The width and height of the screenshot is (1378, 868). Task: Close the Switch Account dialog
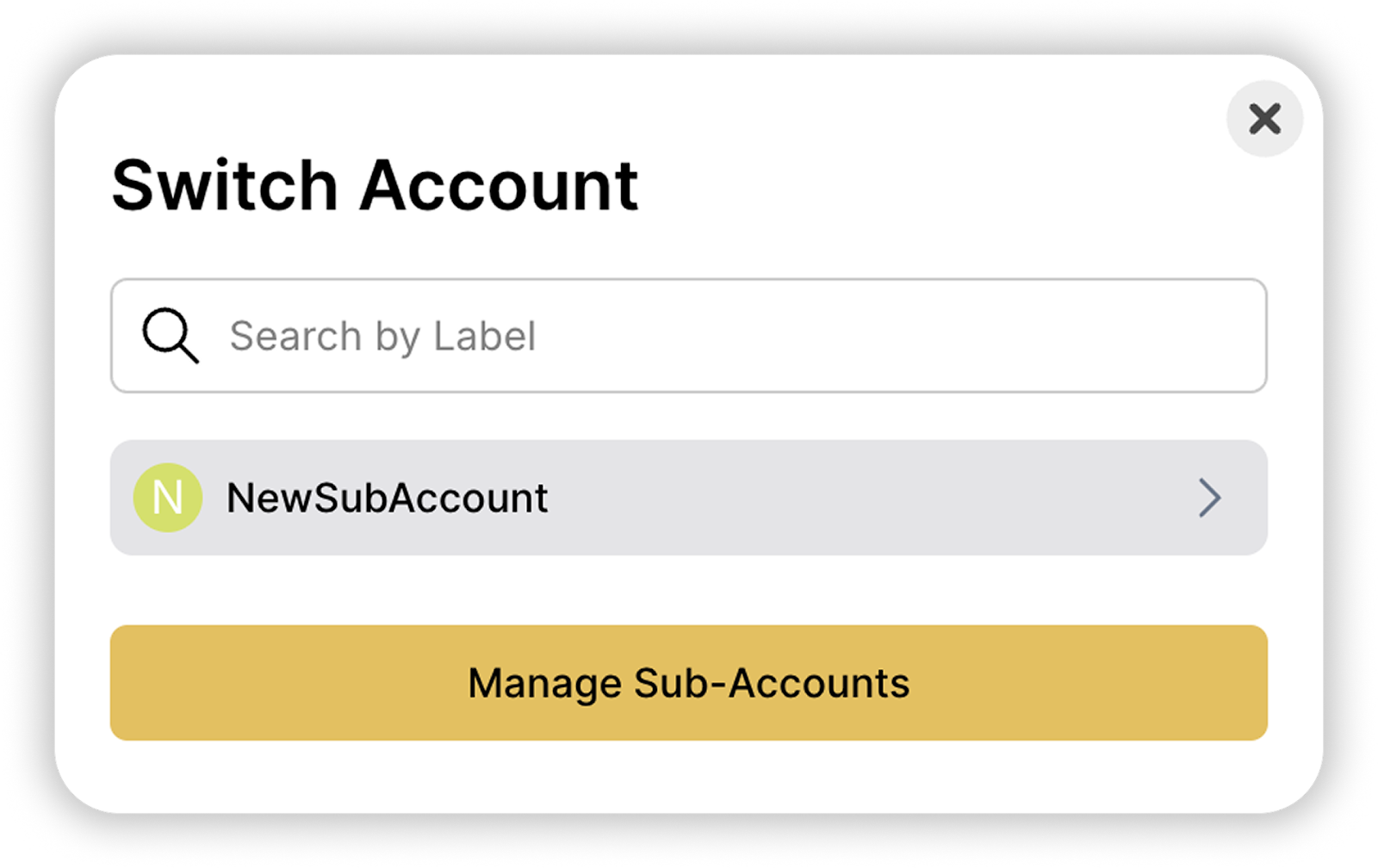[x=1264, y=119]
